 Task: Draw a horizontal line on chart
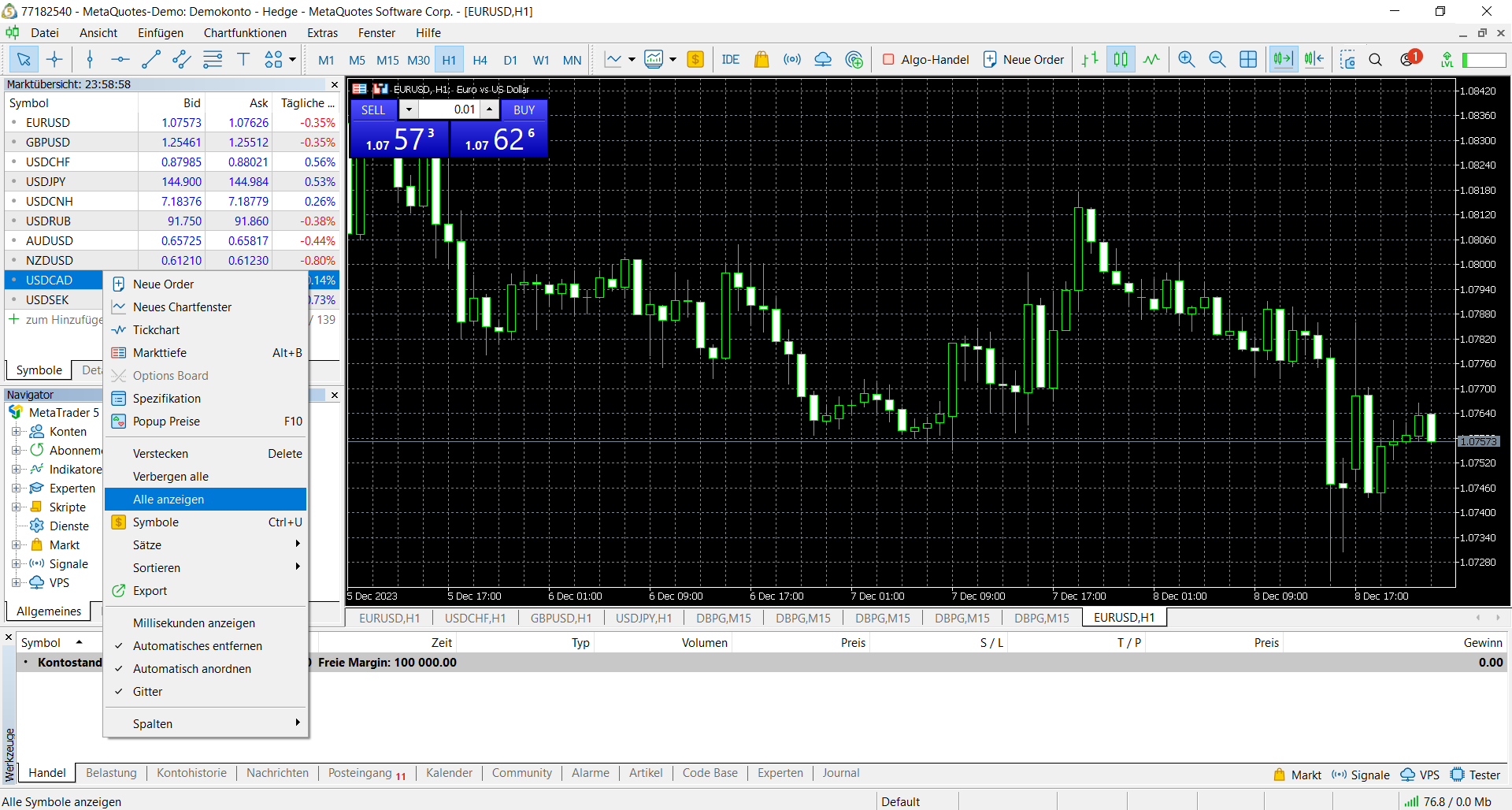click(120, 59)
